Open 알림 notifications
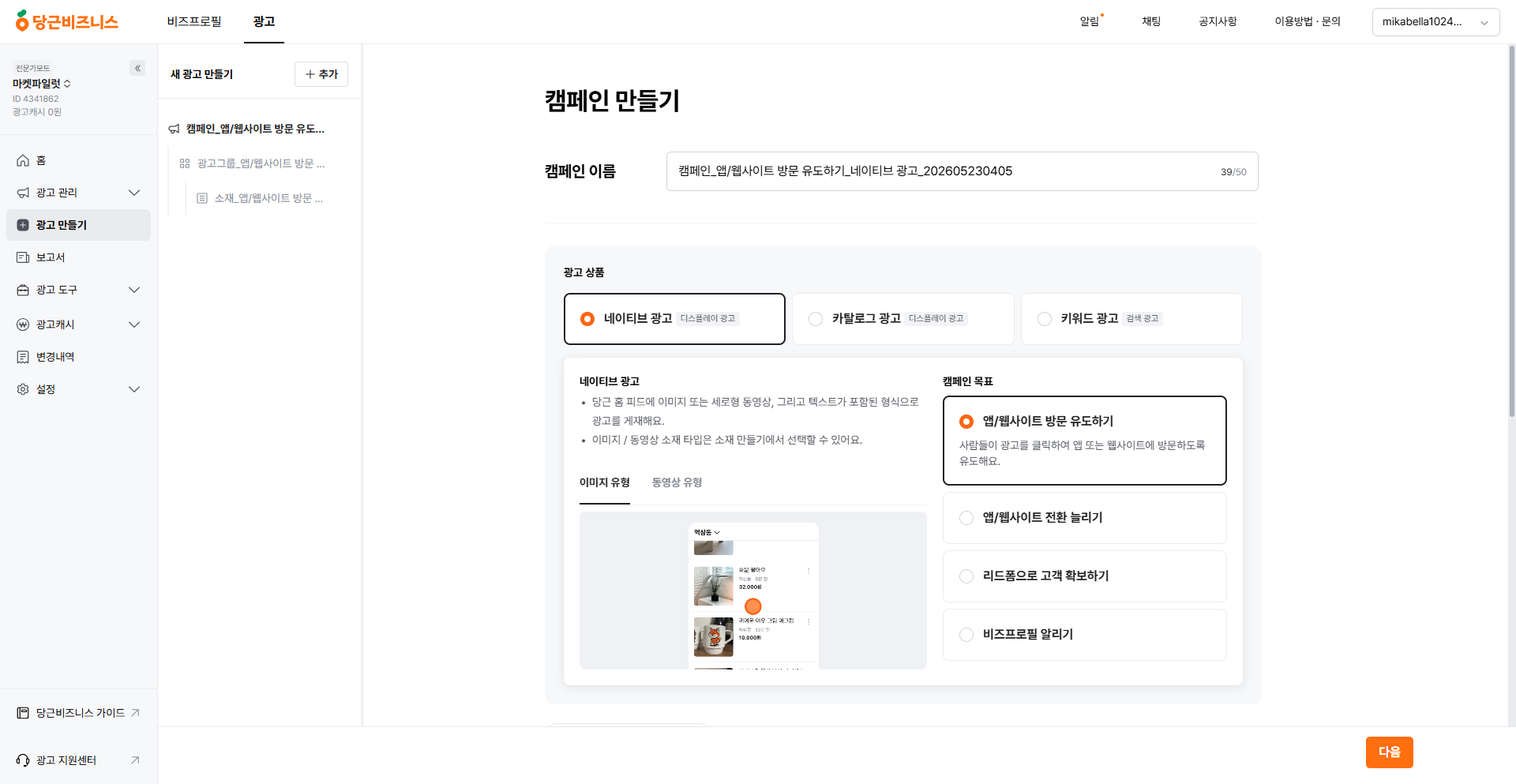 (x=1090, y=21)
